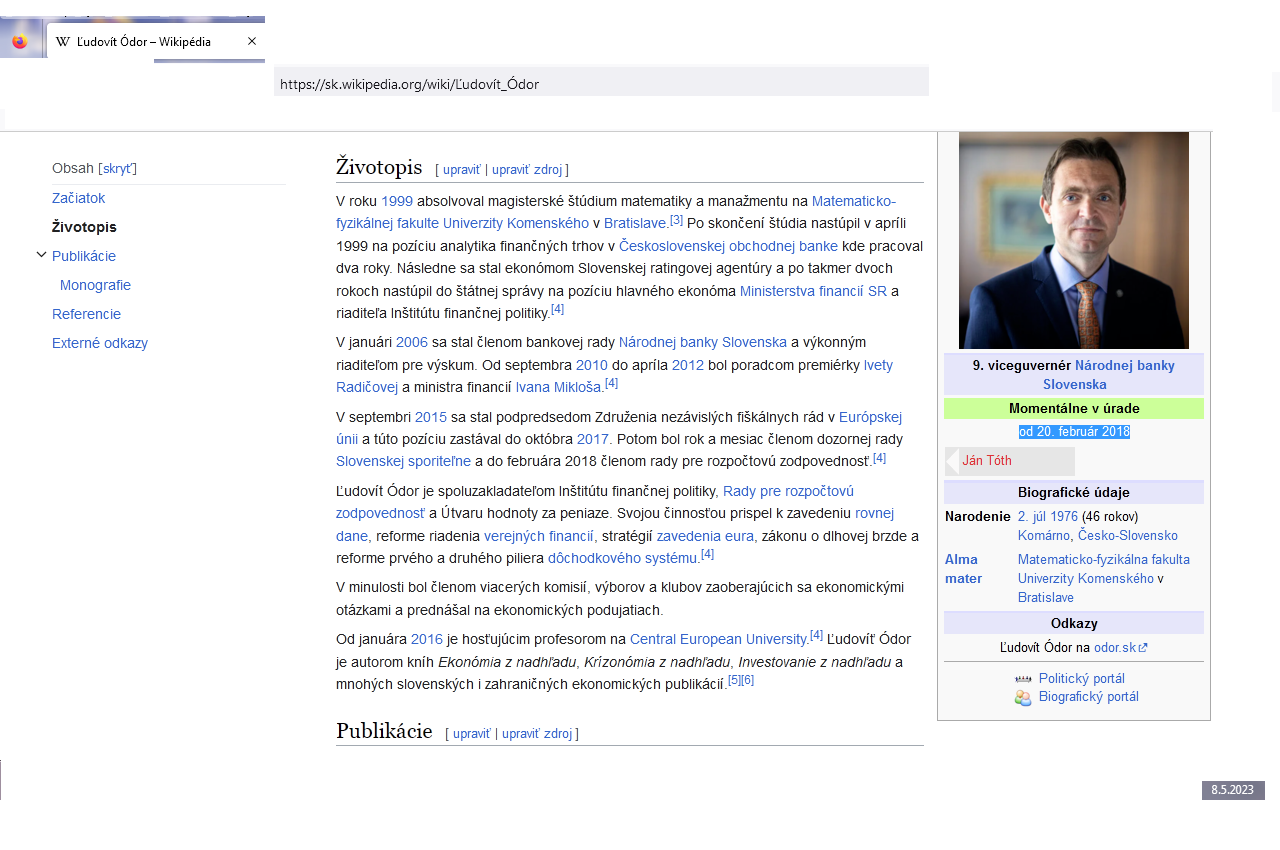Collapse the Publikácie section in the contents
Image resolution: width=1280 pixels, height=850 pixels.
click(x=41, y=255)
